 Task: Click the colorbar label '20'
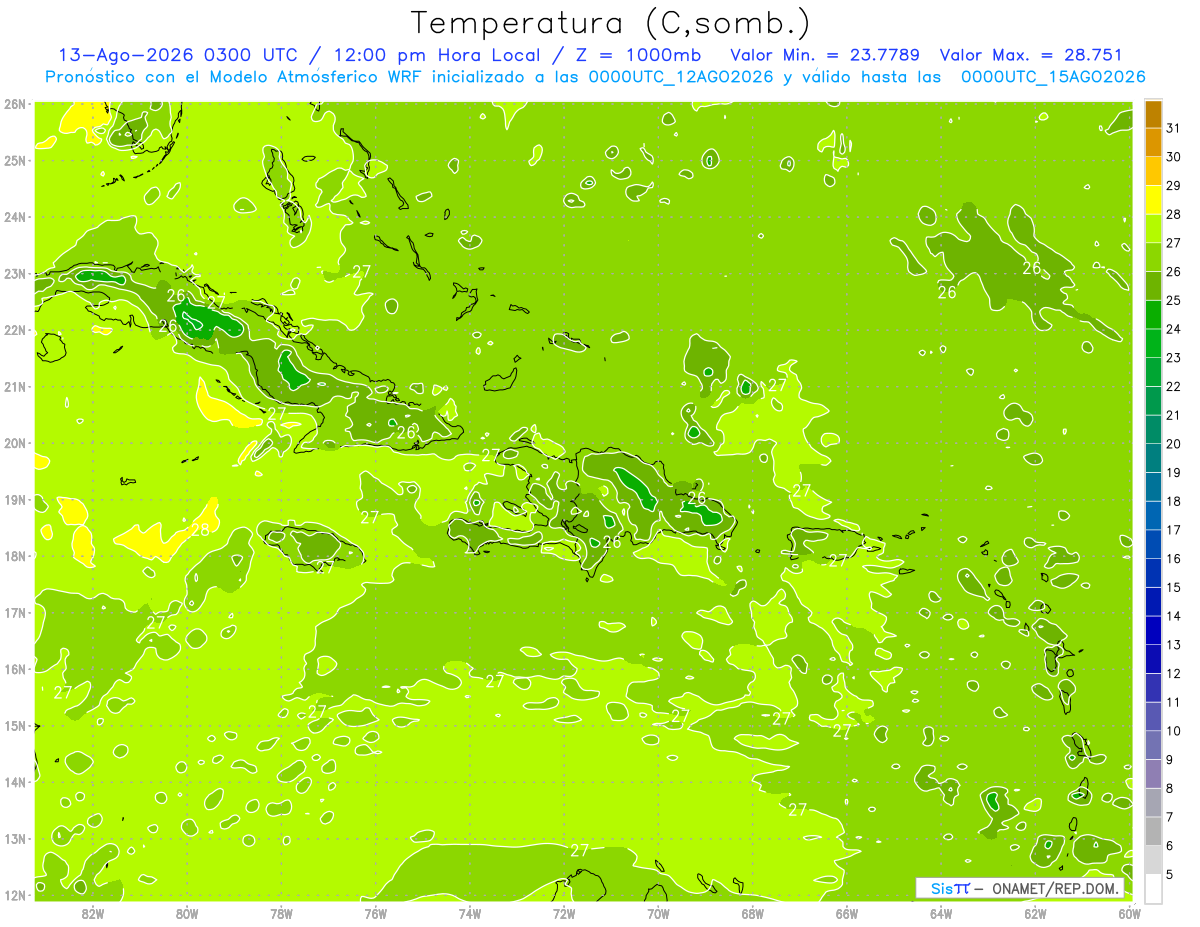click(x=1174, y=444)
